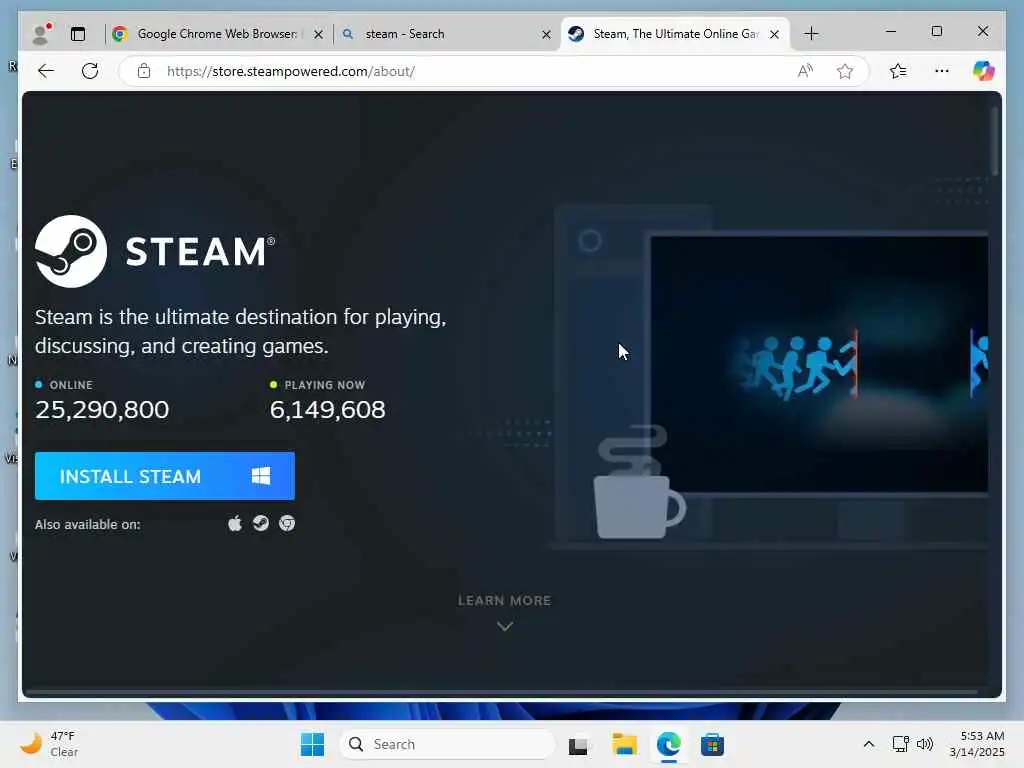Click the ONLINE count 25,290,800
This screenshot has height=768, width=1024.
coord(102,409)
